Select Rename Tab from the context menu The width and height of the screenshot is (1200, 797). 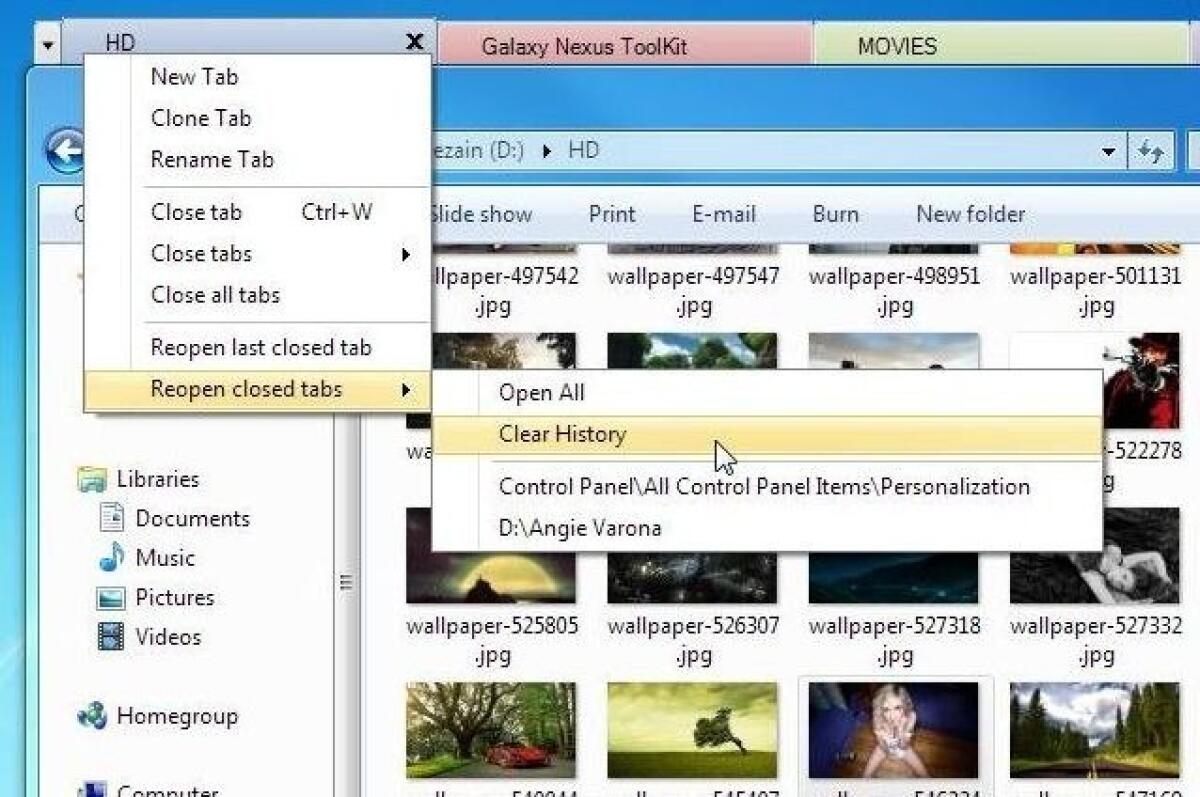pos(212,160)
